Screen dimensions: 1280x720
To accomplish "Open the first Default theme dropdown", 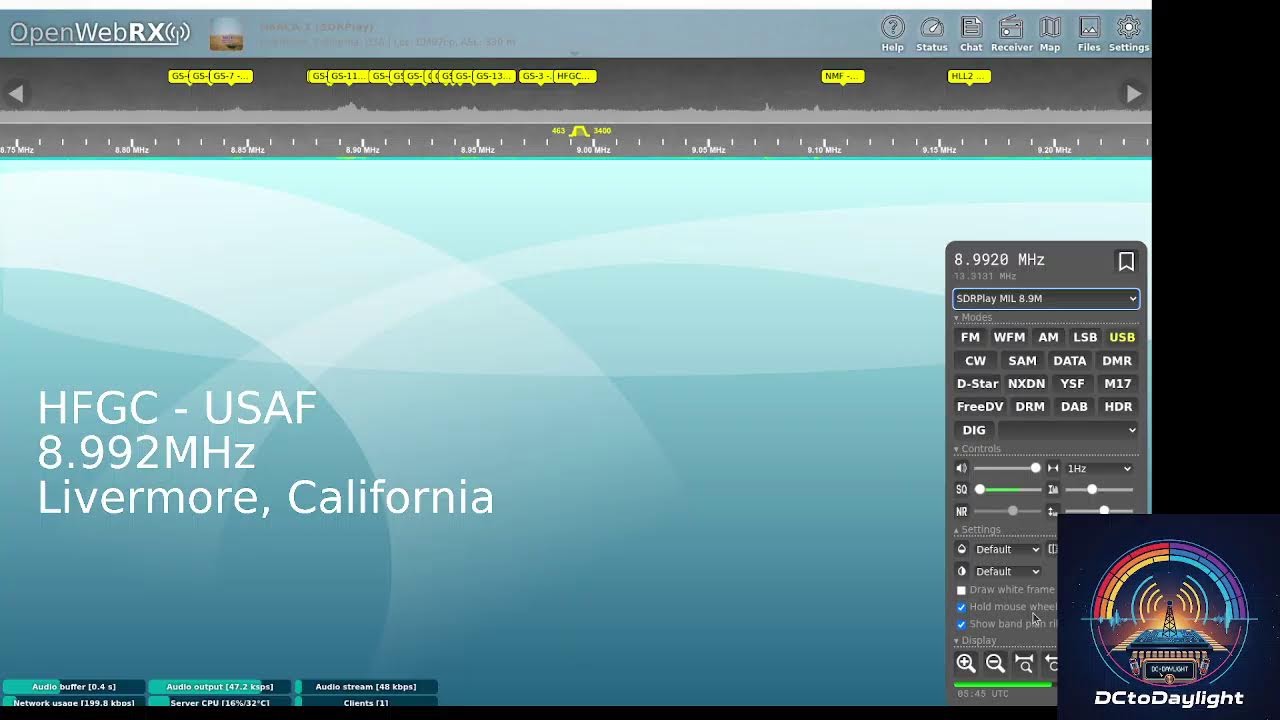I will 1007,549.
